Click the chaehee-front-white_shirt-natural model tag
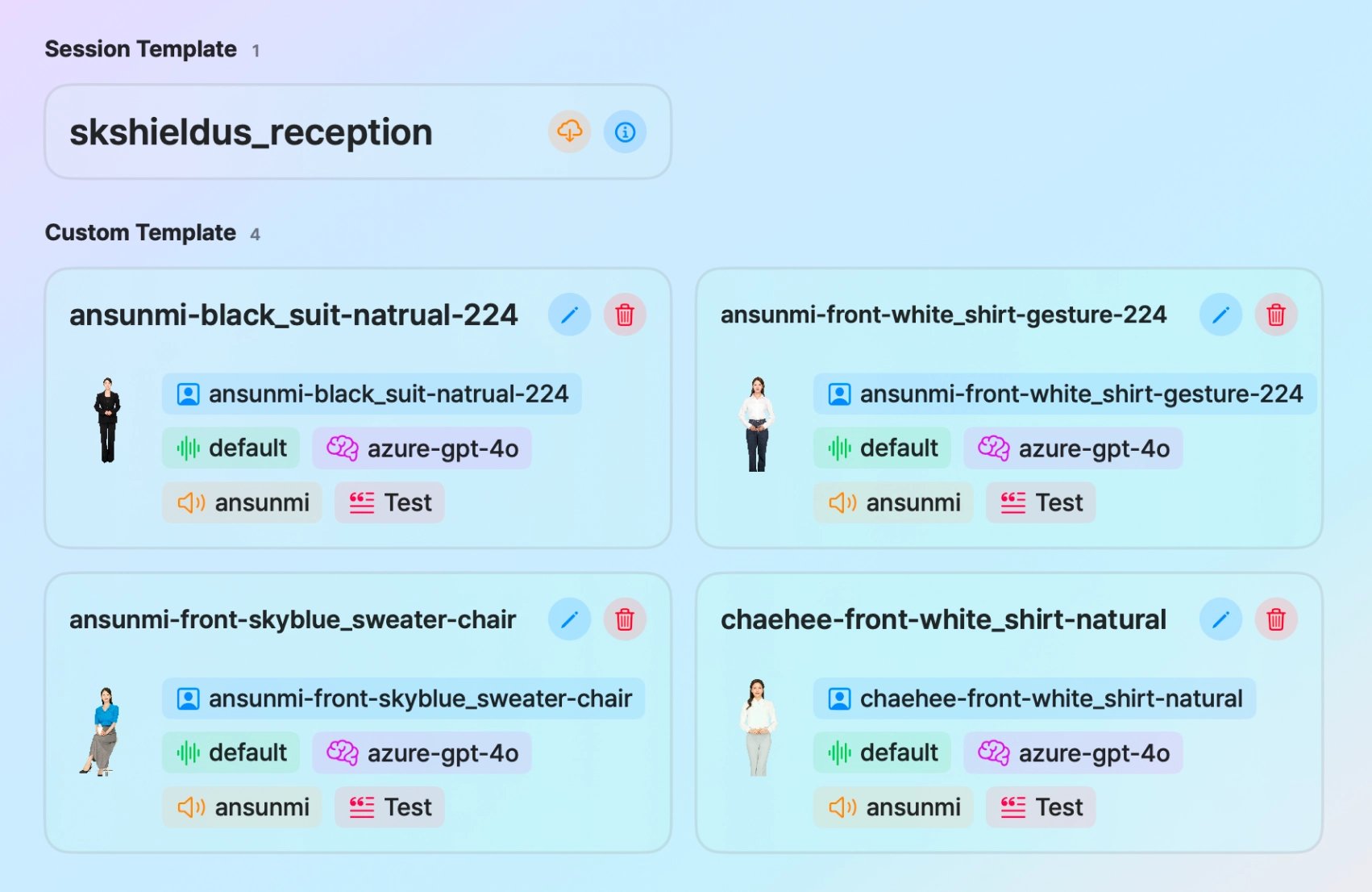Viewport: 1372px width, 892px height. [x=1034, y=698]
